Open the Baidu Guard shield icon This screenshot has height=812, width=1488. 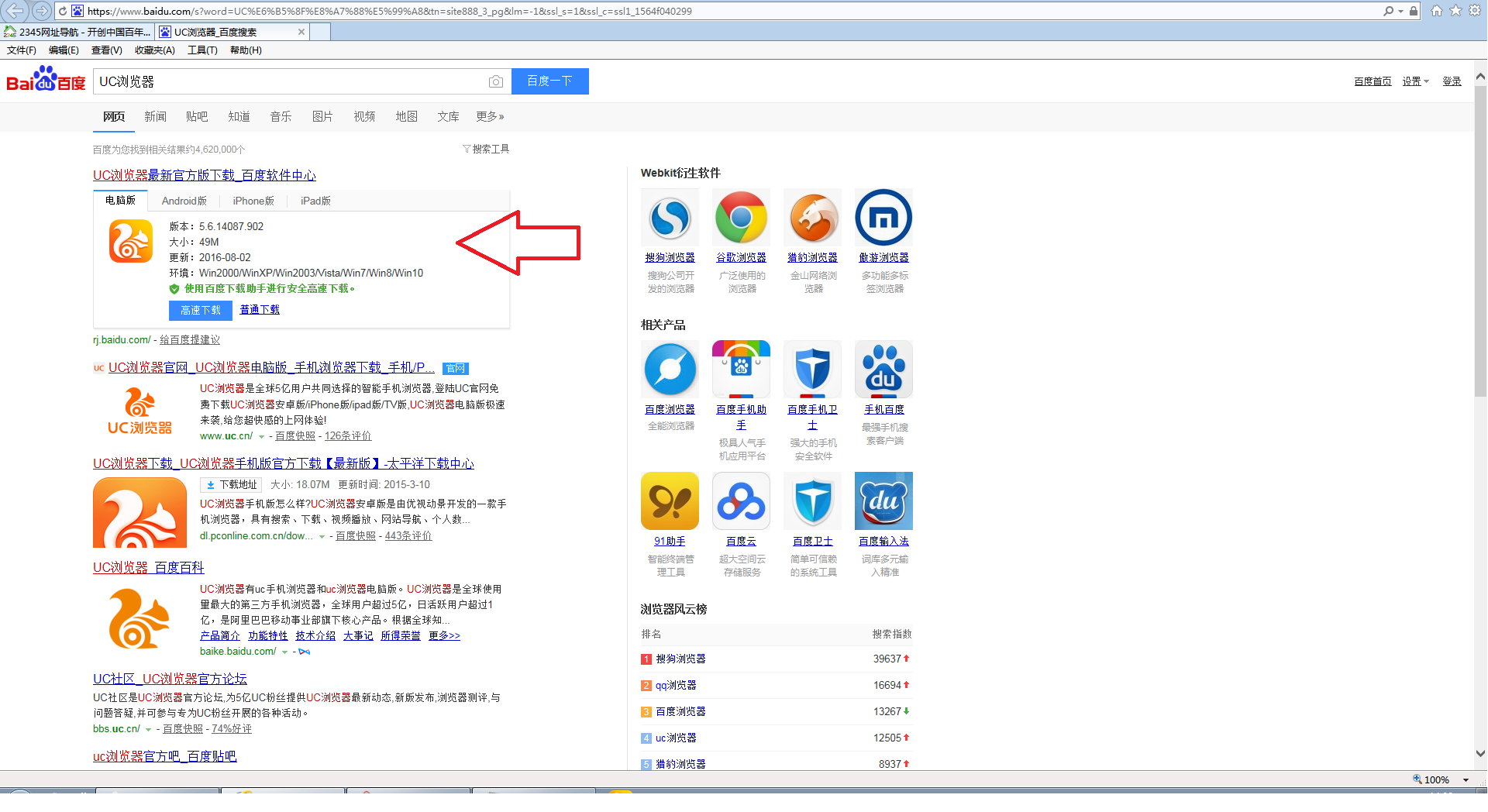(812, 501)
